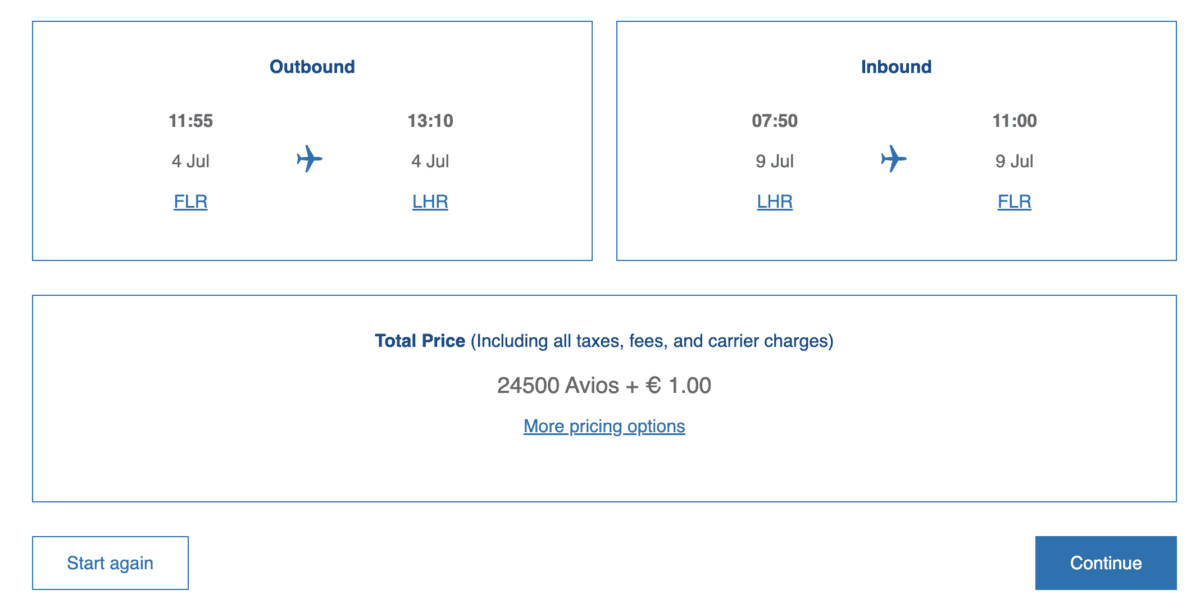
Task: Click the 11:00 inbound arrival time
Action: [1014, 121]
